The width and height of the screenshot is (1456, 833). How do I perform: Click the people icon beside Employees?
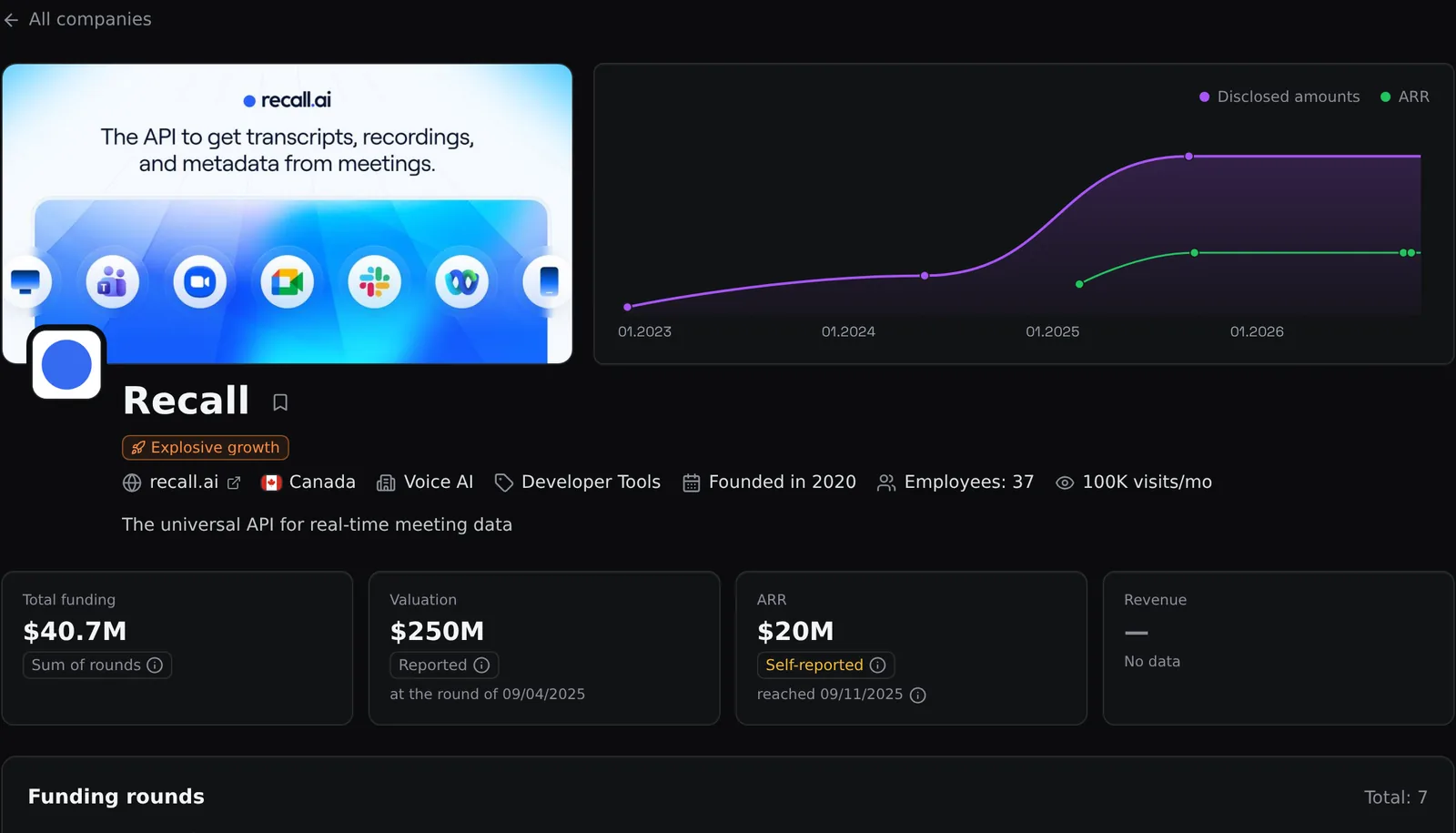click(x=885, y=483)
